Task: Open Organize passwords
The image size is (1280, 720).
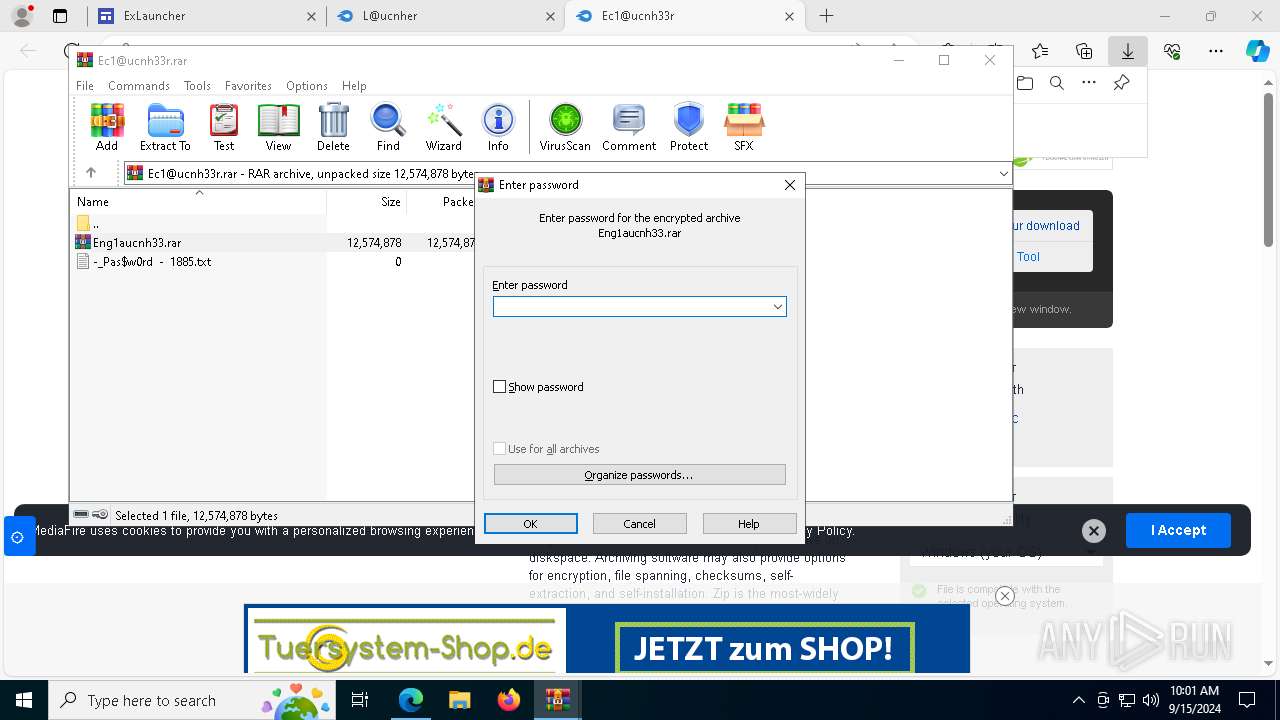Action: [640, 475]
